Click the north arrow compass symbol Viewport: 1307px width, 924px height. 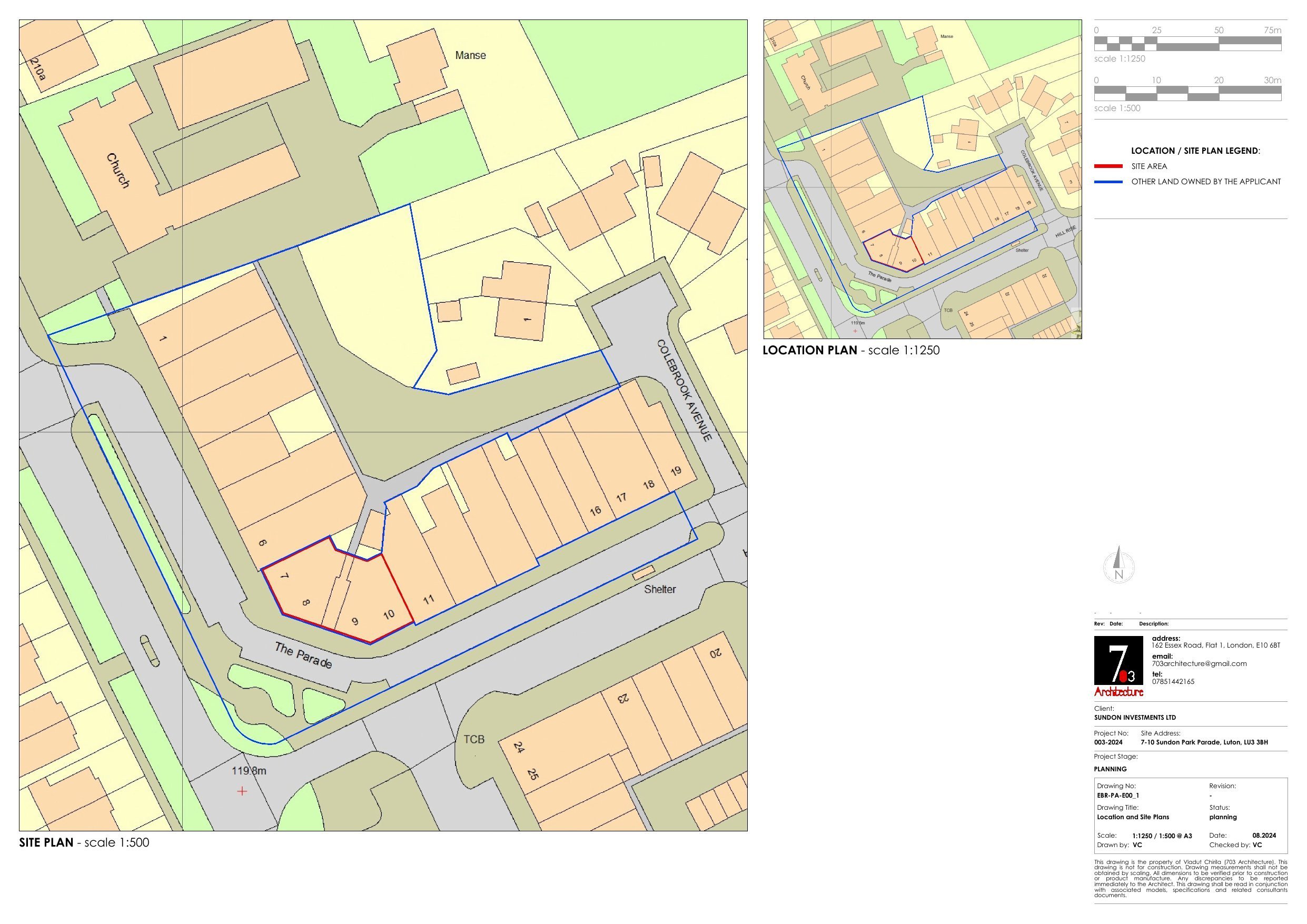pyautogui.click(x=1118, y=565)
